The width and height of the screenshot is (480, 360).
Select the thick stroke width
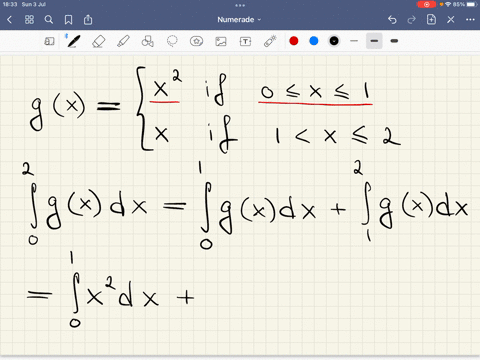[x=394, y=41]
